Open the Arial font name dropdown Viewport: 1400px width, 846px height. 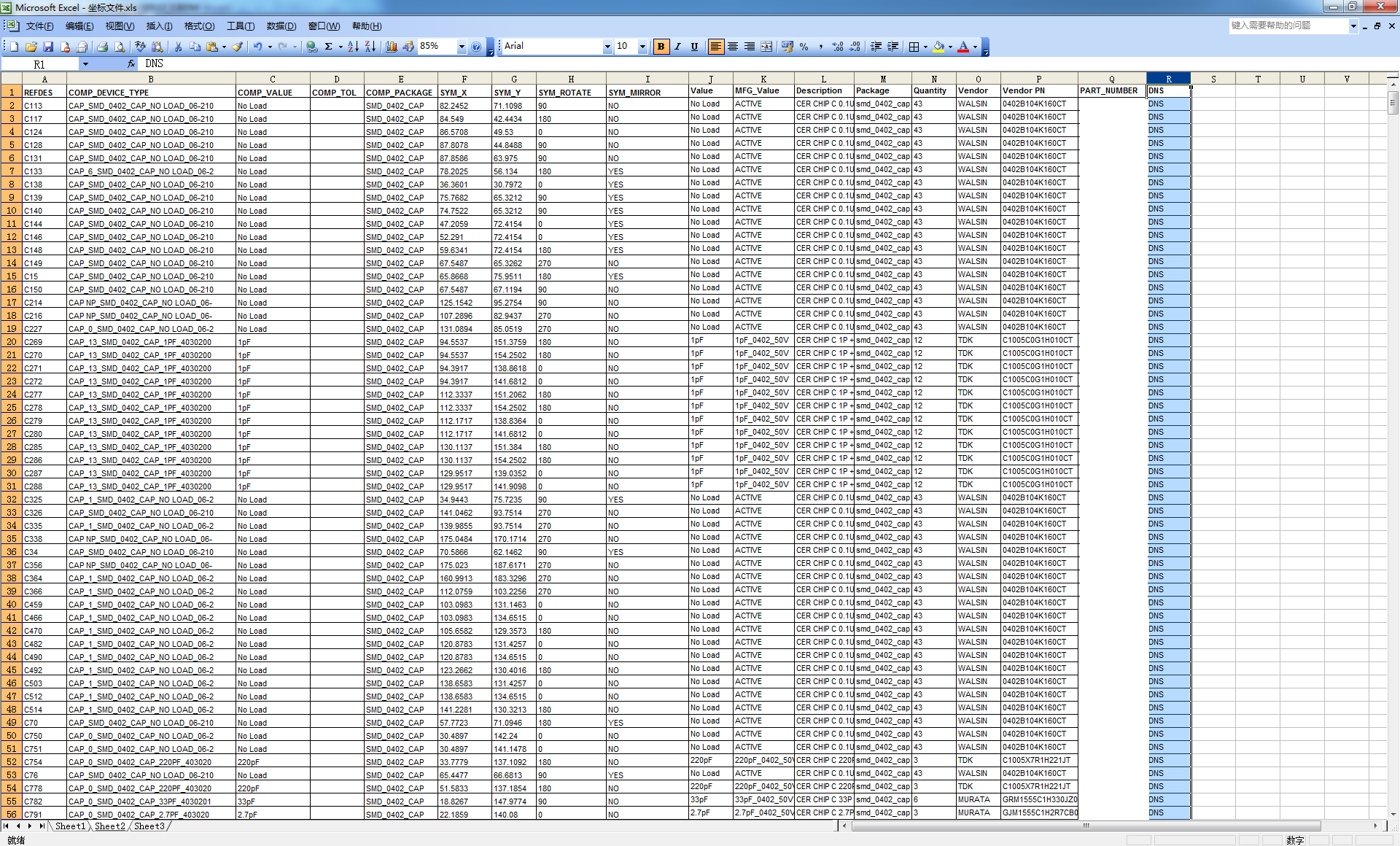click(607, 47)
